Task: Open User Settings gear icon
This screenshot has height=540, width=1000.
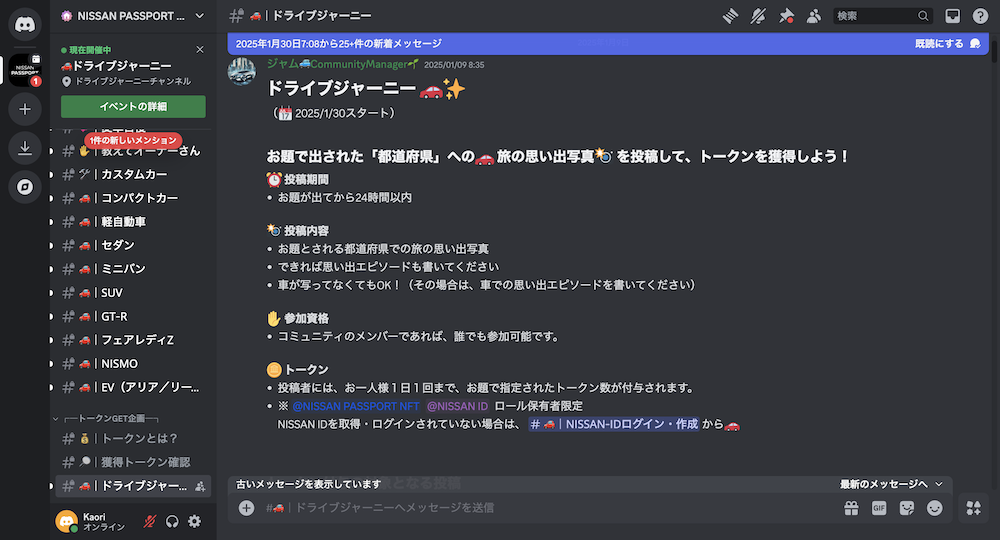Action: point(195,522)
